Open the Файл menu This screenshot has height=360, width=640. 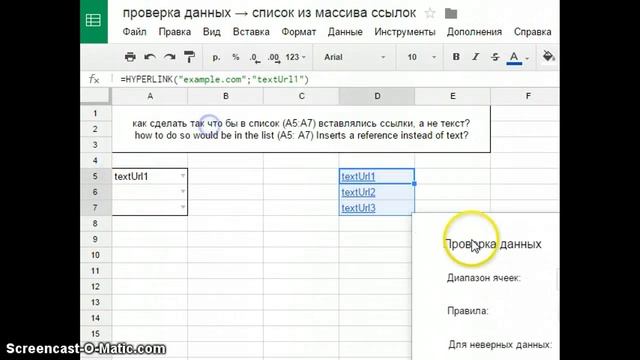point(134,32)
